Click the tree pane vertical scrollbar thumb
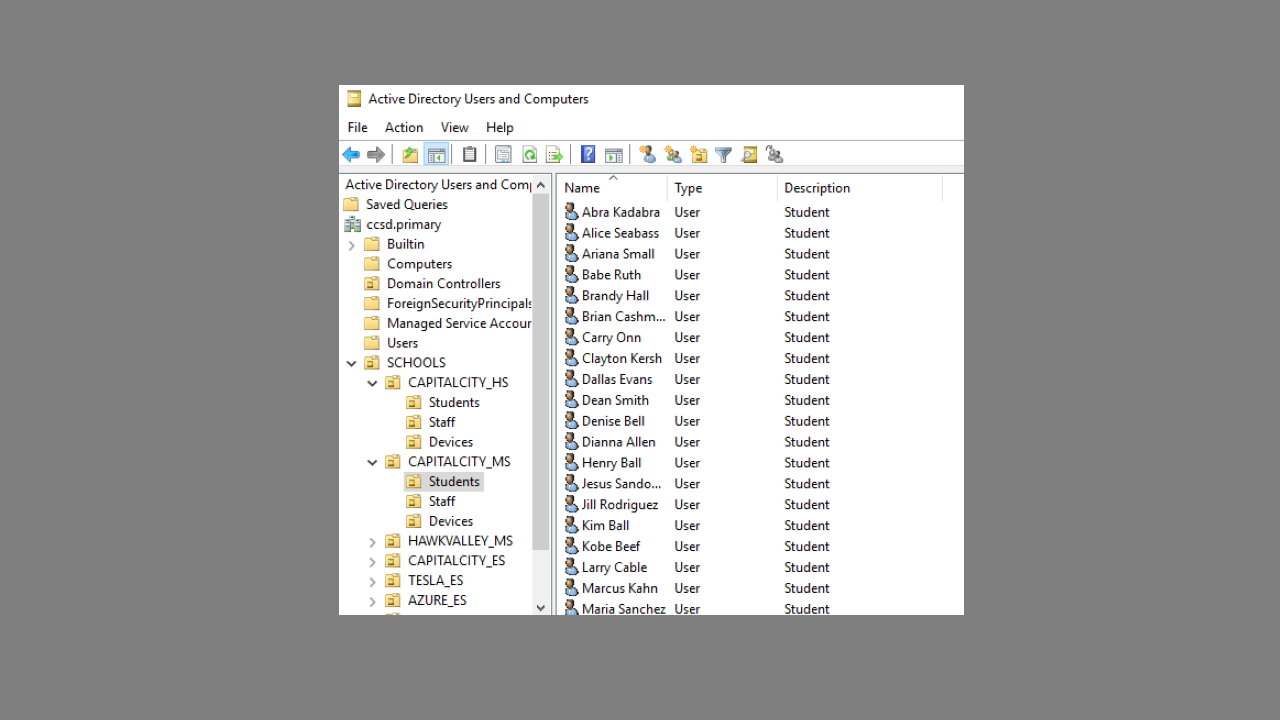The width and height of the screenshot is (1280, 720). pyautogui.click(x=541, y=371)
